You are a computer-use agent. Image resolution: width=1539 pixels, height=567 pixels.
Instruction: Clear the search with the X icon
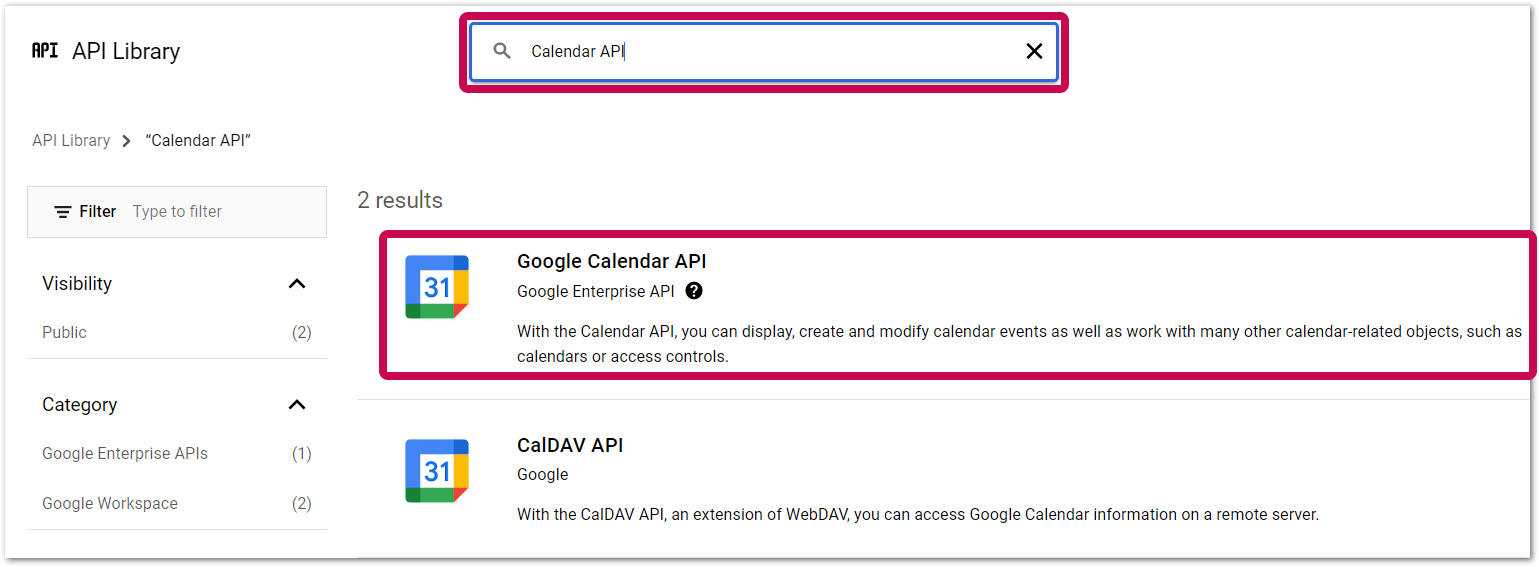[x=1034, y=51]
